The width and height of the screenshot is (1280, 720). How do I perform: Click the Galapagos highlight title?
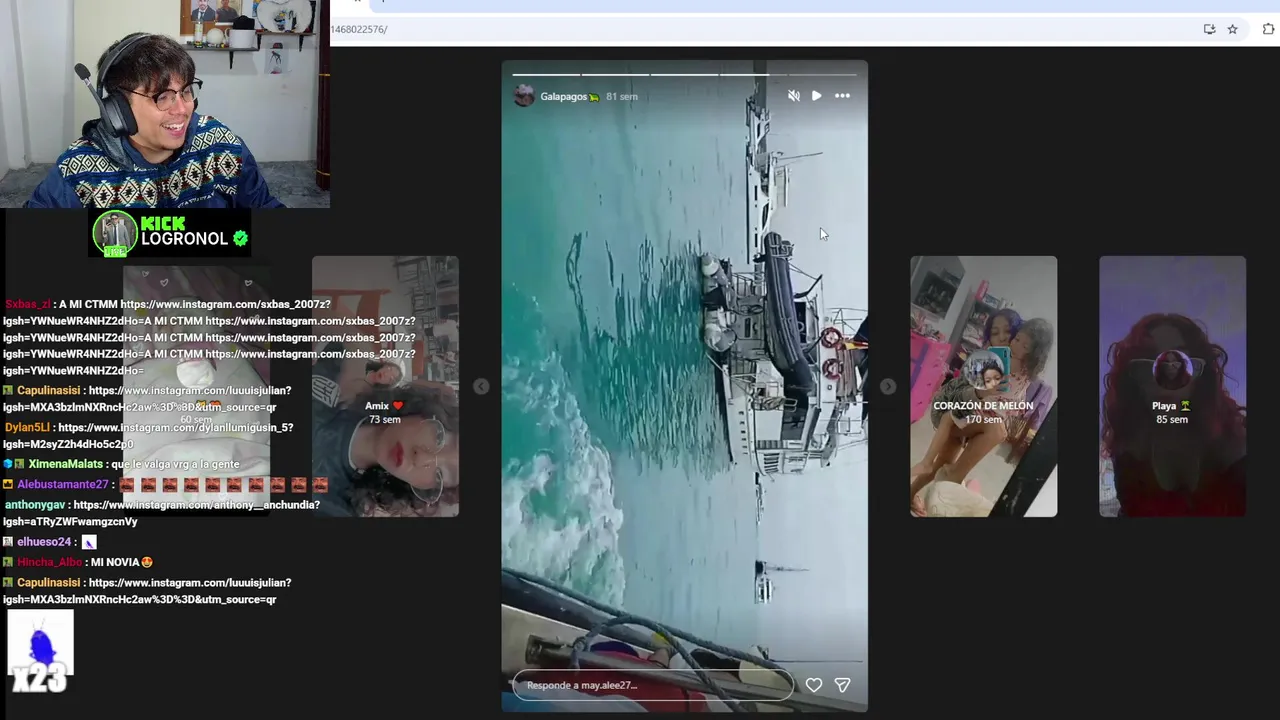pyautogui.click(x=569, y=97)
